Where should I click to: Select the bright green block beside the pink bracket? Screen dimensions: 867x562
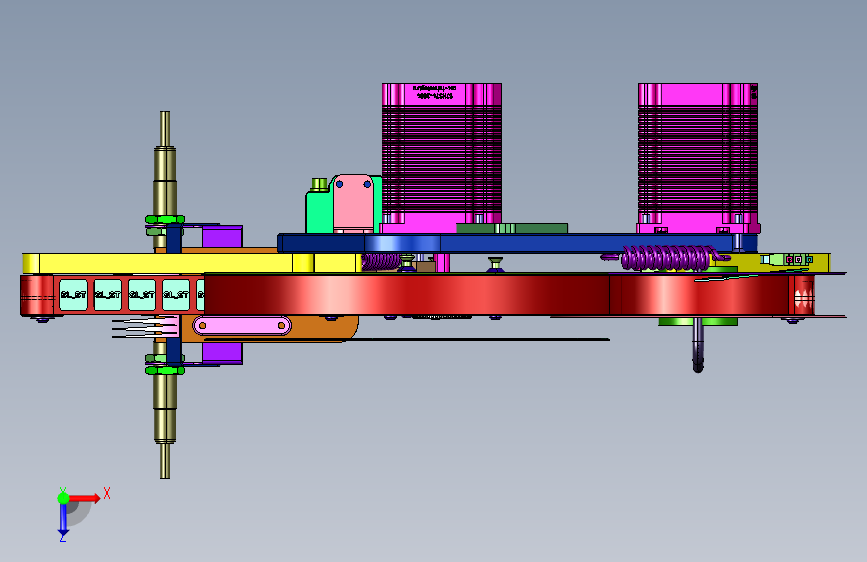319,211
